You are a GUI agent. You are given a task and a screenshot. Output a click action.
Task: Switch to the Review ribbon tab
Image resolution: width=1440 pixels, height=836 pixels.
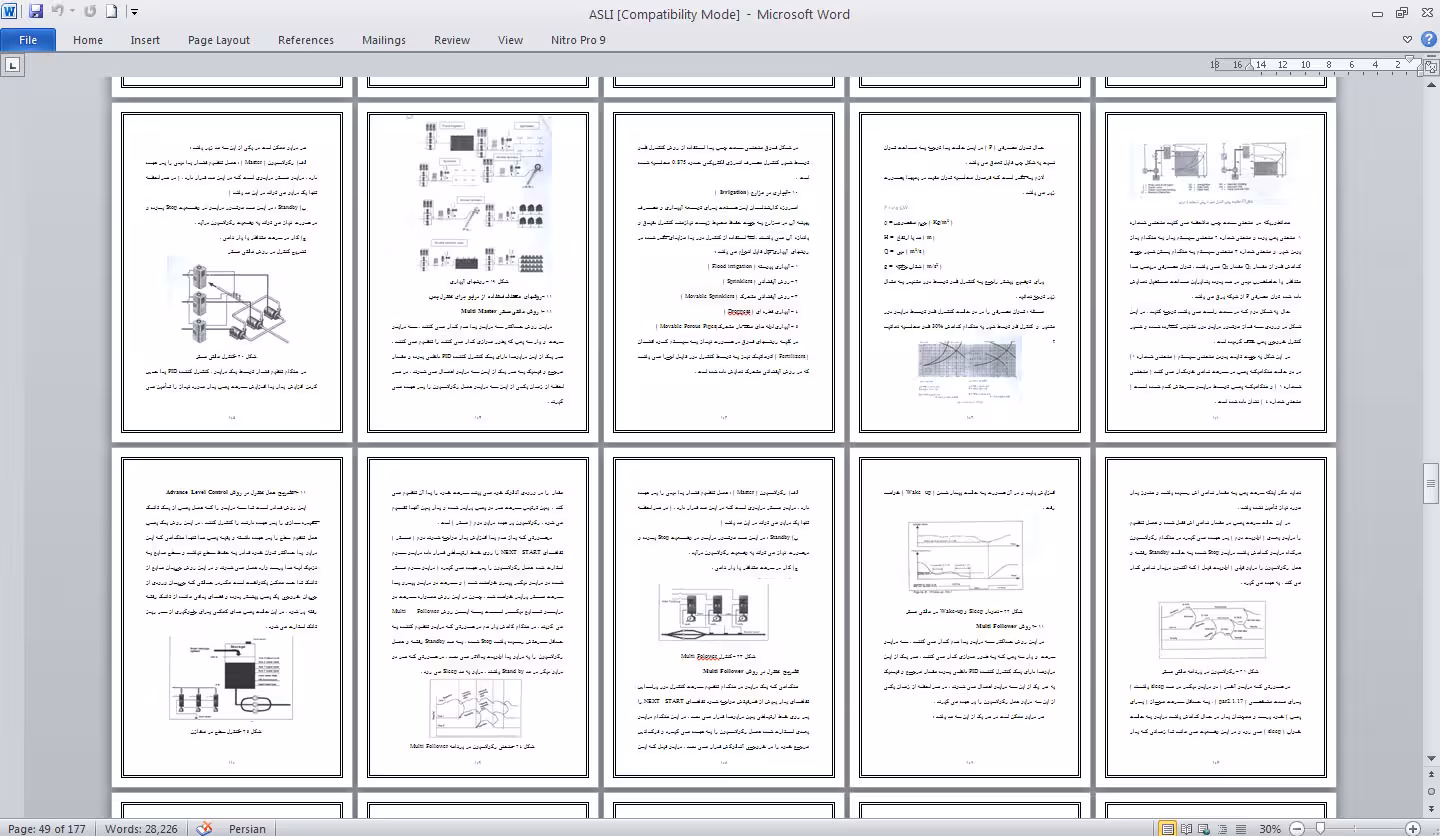452,40
